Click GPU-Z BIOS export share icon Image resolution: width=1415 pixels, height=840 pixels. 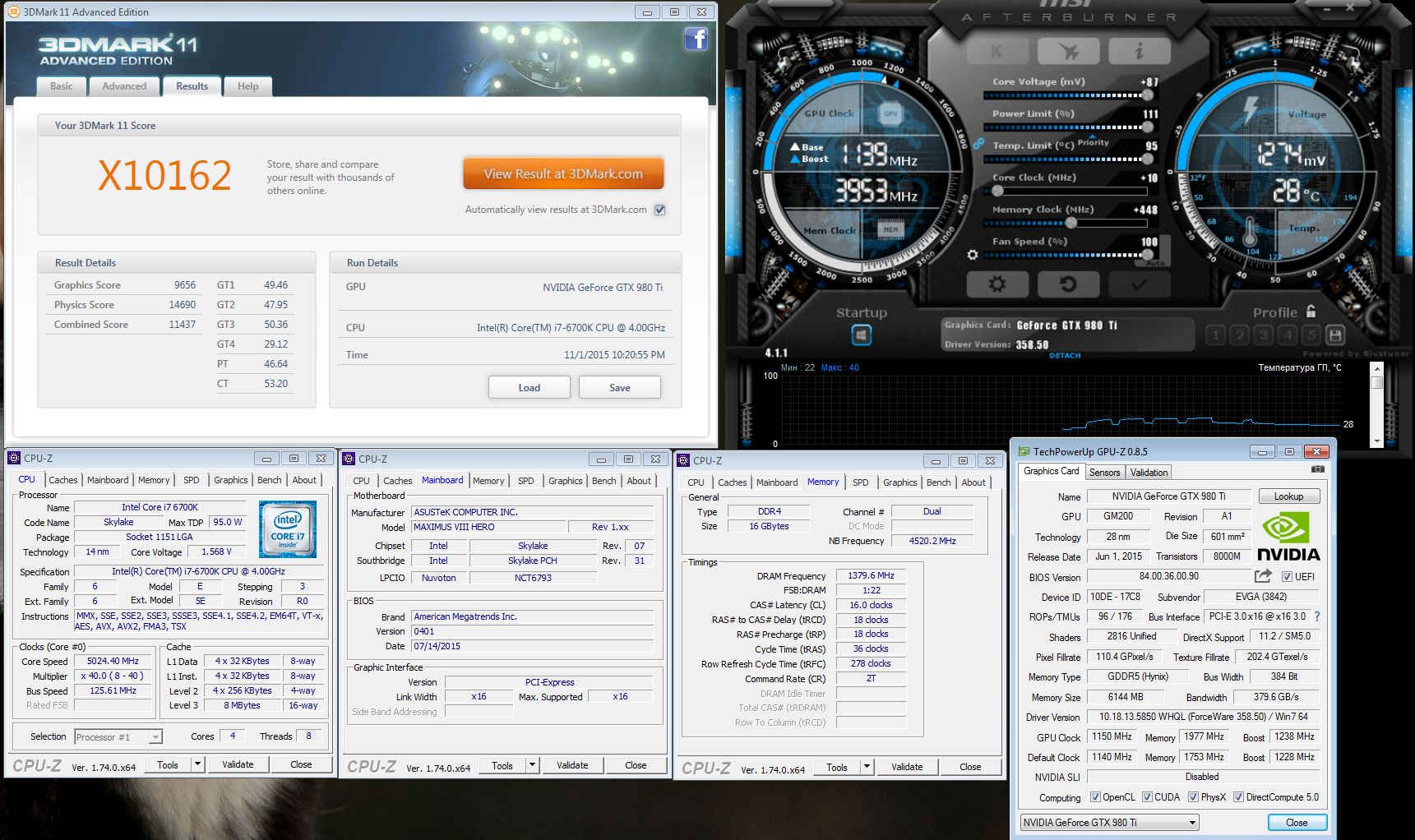click(1263, 576)
